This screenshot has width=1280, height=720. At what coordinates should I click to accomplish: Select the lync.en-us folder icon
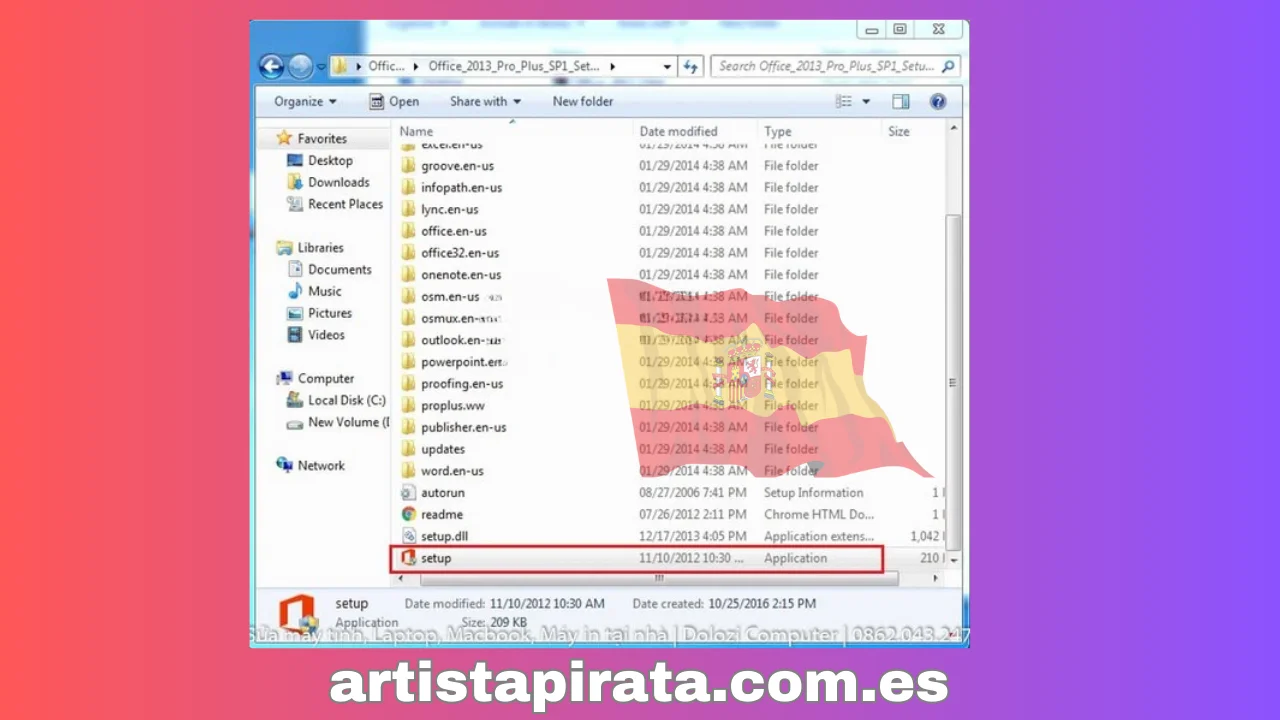click(x=408, y=210)
